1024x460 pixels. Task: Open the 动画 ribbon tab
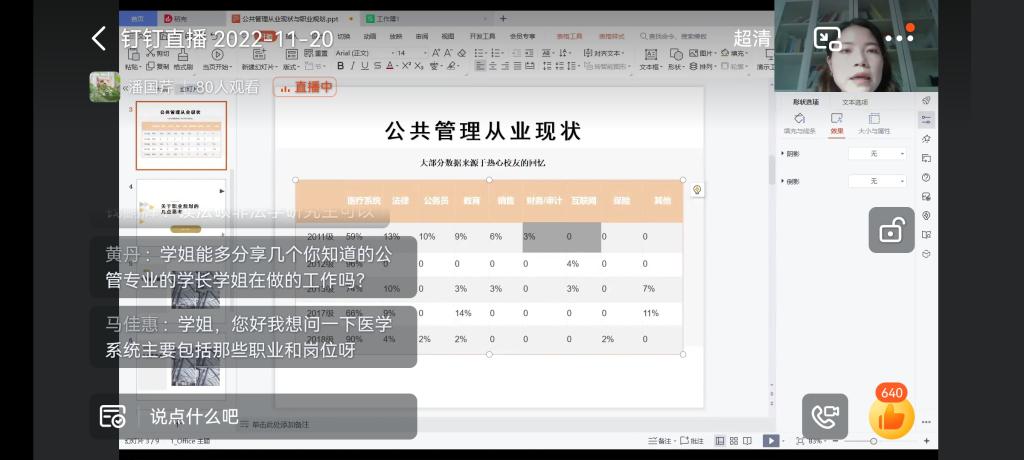tap(370, 37)
